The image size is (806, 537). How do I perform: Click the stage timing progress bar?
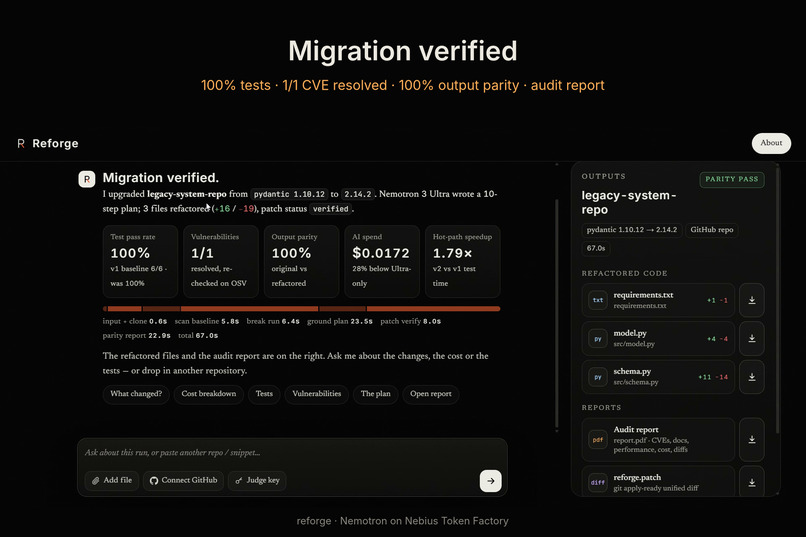click(x=301, y=309)
